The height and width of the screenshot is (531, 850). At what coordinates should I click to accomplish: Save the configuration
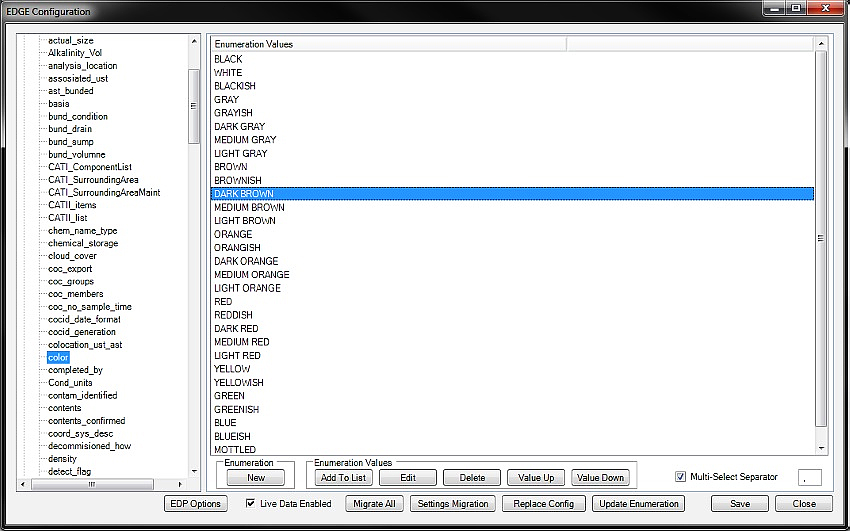click(x=740, y=504)
